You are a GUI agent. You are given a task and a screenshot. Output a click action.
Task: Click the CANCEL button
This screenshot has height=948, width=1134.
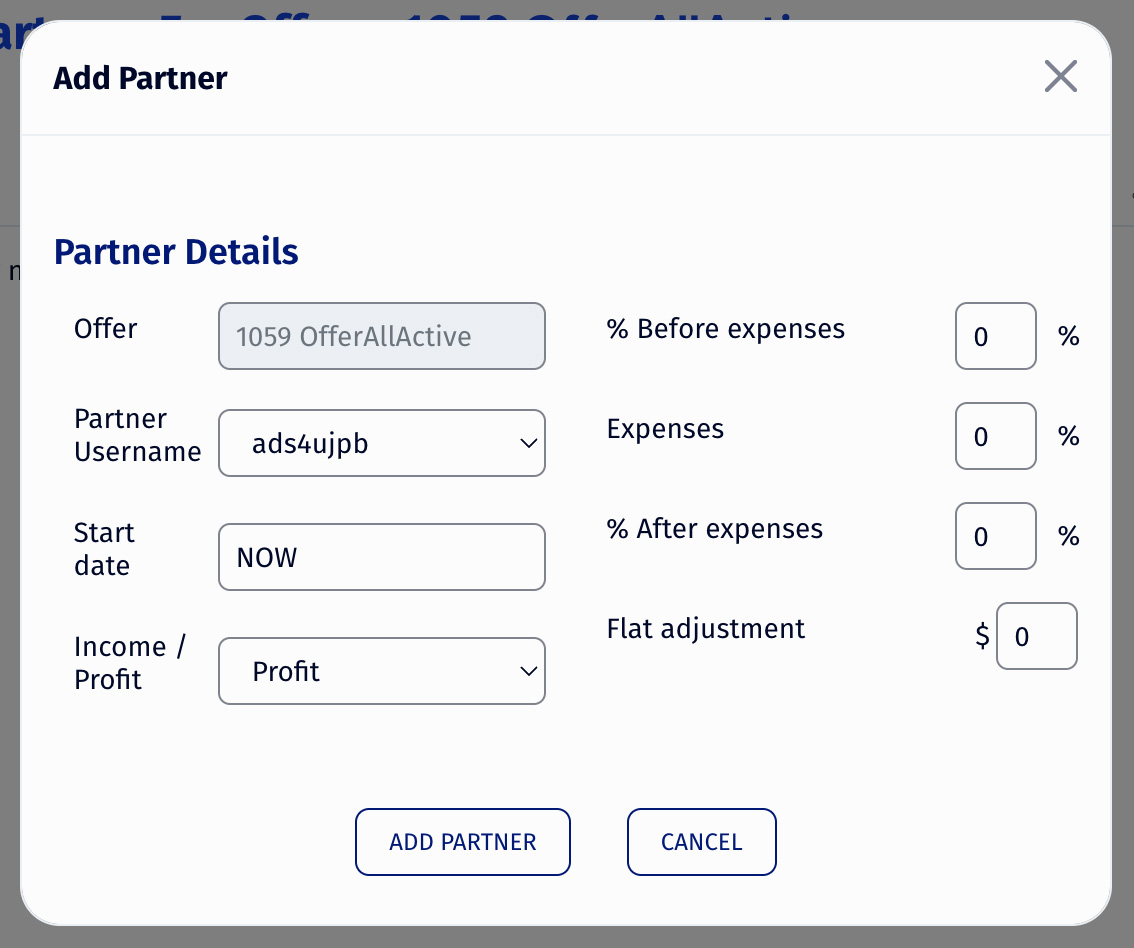pyautogui.click(x=702, y=842)
